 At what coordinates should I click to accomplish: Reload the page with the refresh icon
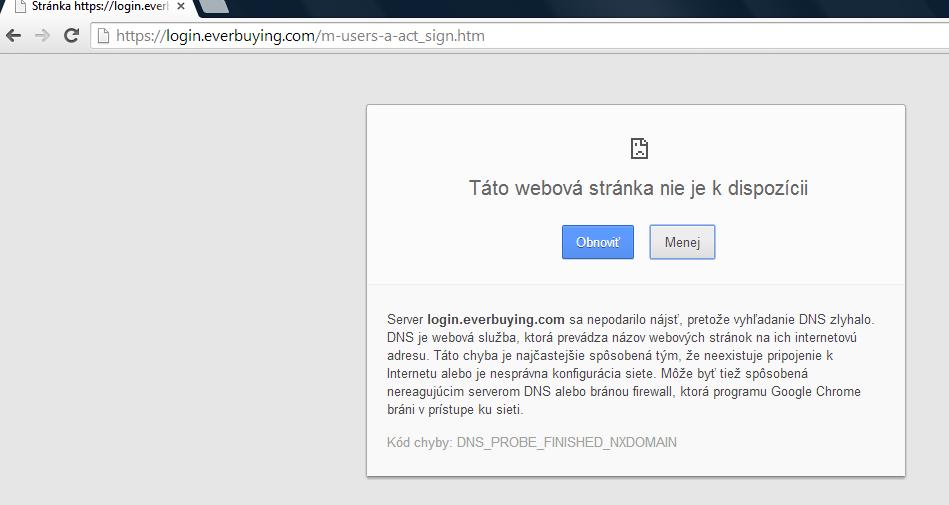[x=71, y=36]
